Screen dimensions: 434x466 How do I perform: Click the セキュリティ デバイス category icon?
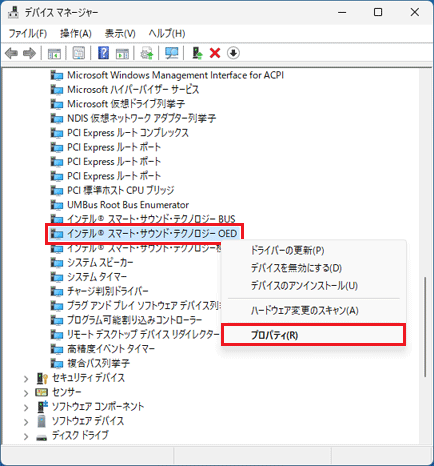click(x=42, y=378)
